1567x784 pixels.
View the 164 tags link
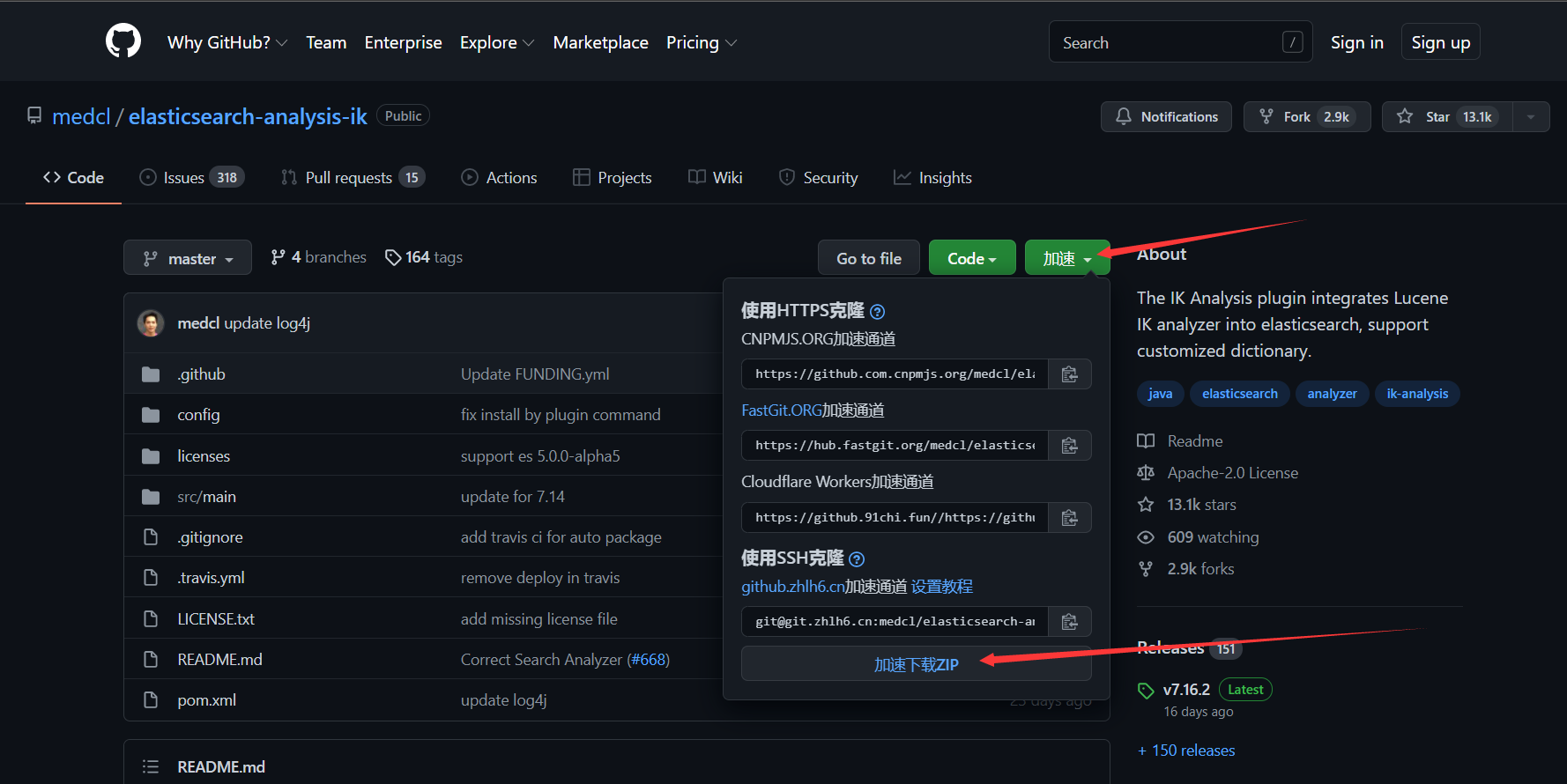point(424,257)
